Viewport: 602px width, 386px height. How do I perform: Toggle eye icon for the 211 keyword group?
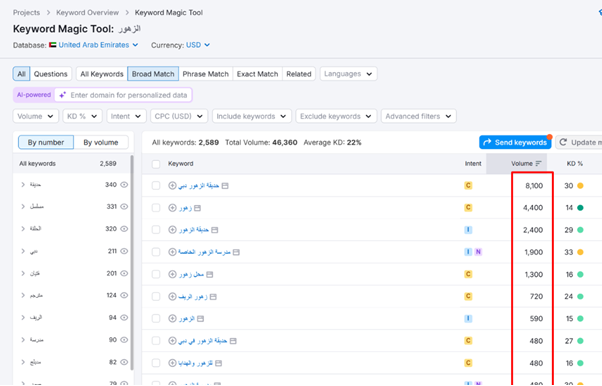(x=124, y=251)
